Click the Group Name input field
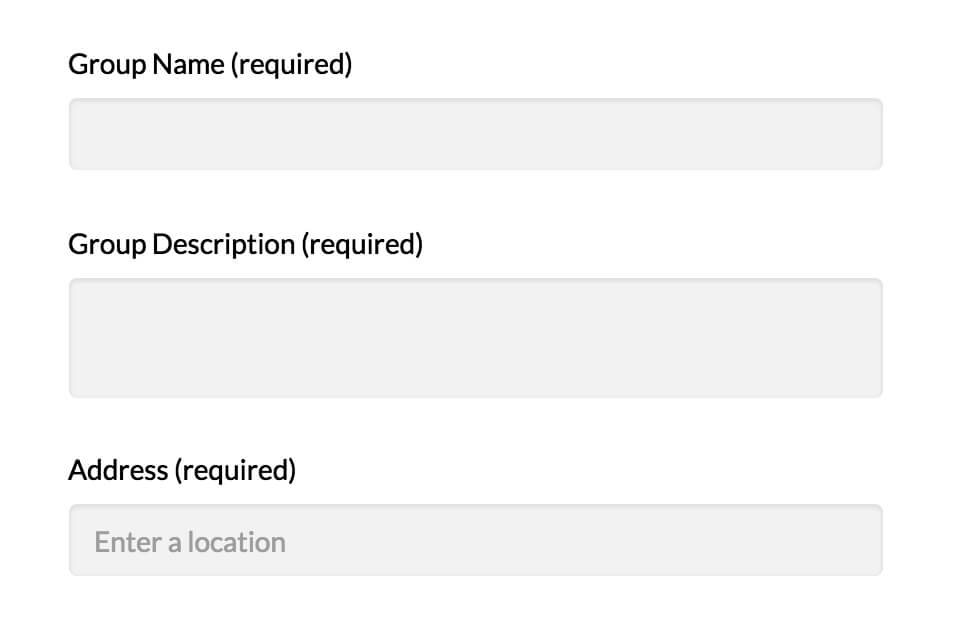The image size is (960, 640). point(475,134)
